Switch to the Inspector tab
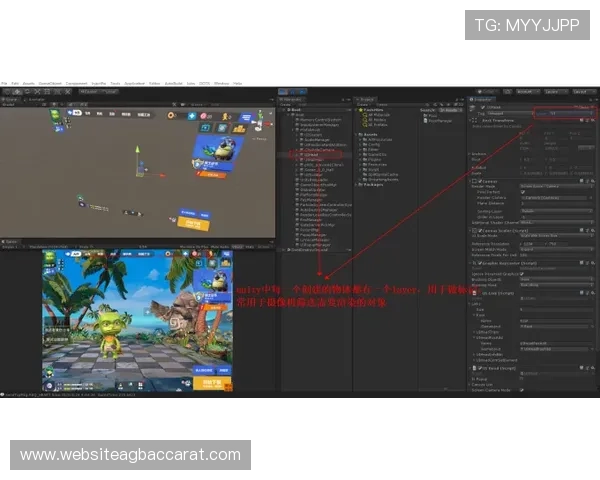The width and height of the screenshot is (600, 480). coord(481,100)
